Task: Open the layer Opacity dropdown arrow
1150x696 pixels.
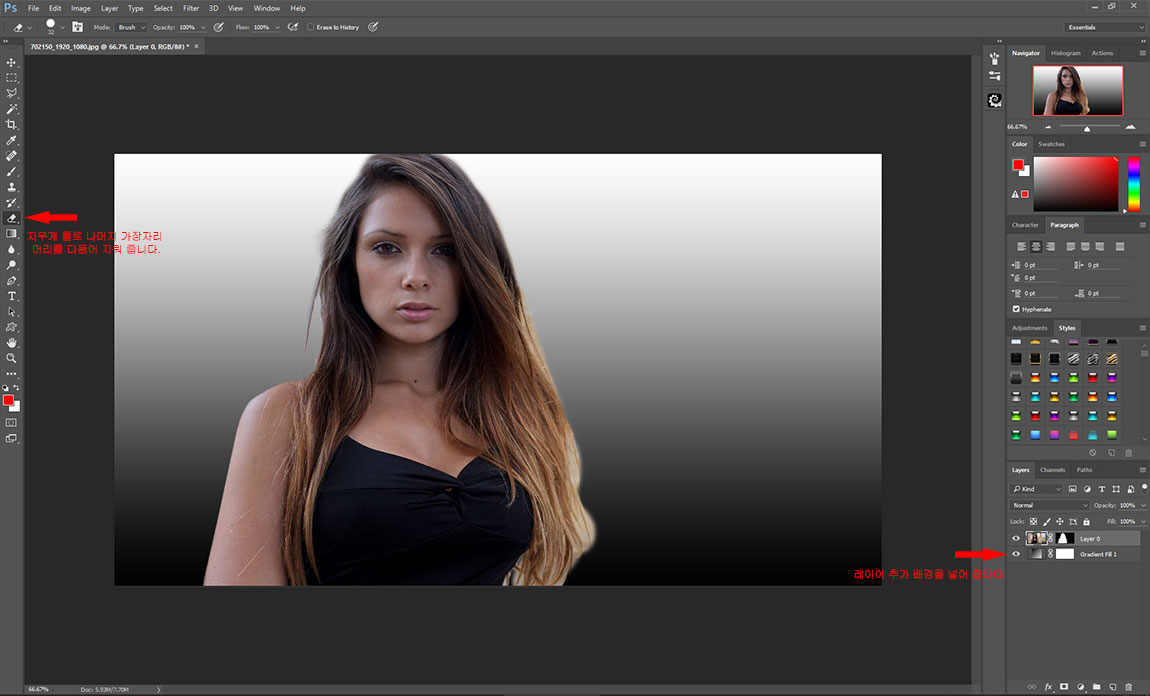Action: [1143, 505]
